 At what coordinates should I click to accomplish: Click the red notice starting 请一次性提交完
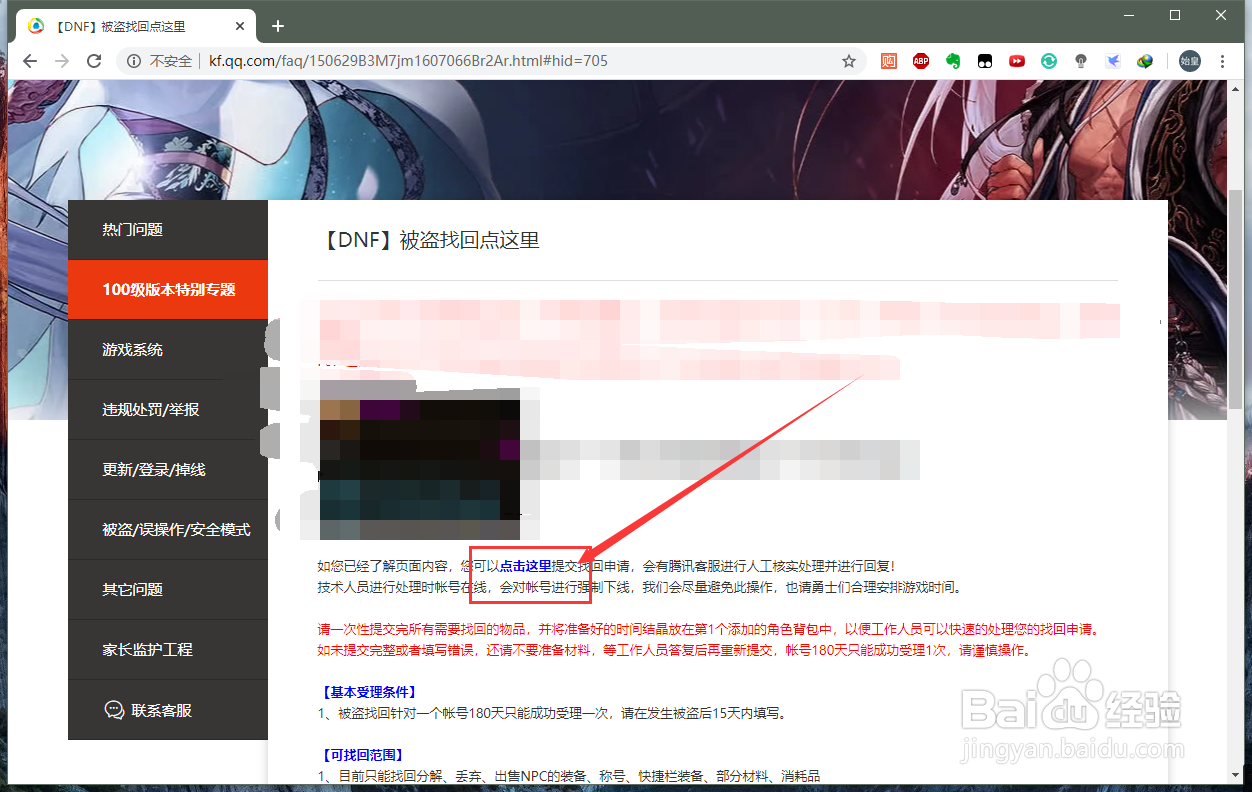708,630
